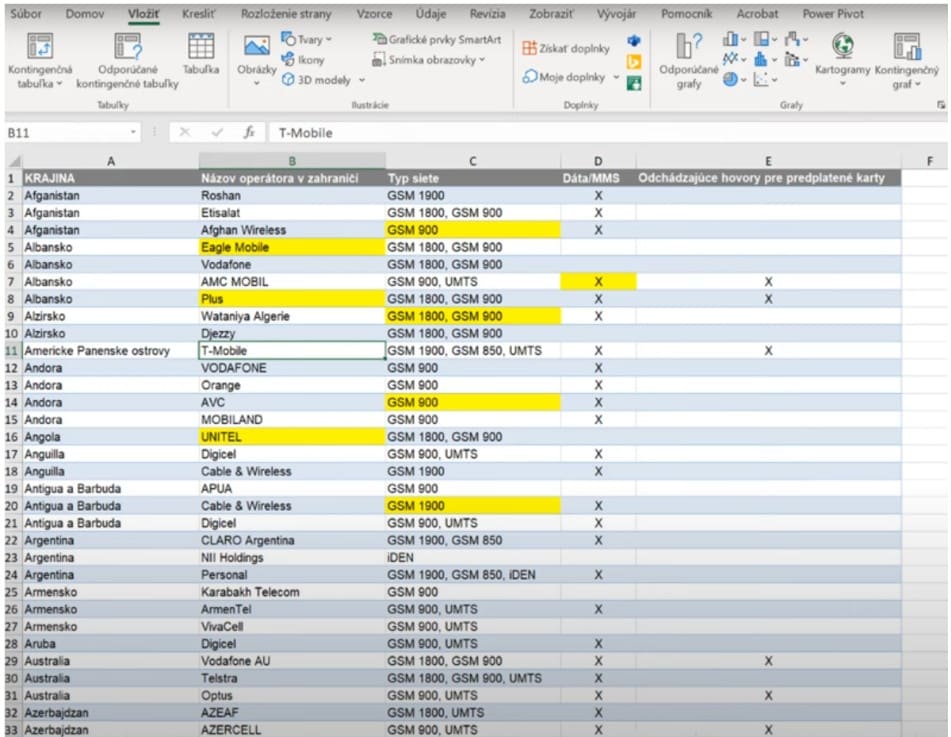
Task: Open the Zobraziť tab
Action: point(551,13)
